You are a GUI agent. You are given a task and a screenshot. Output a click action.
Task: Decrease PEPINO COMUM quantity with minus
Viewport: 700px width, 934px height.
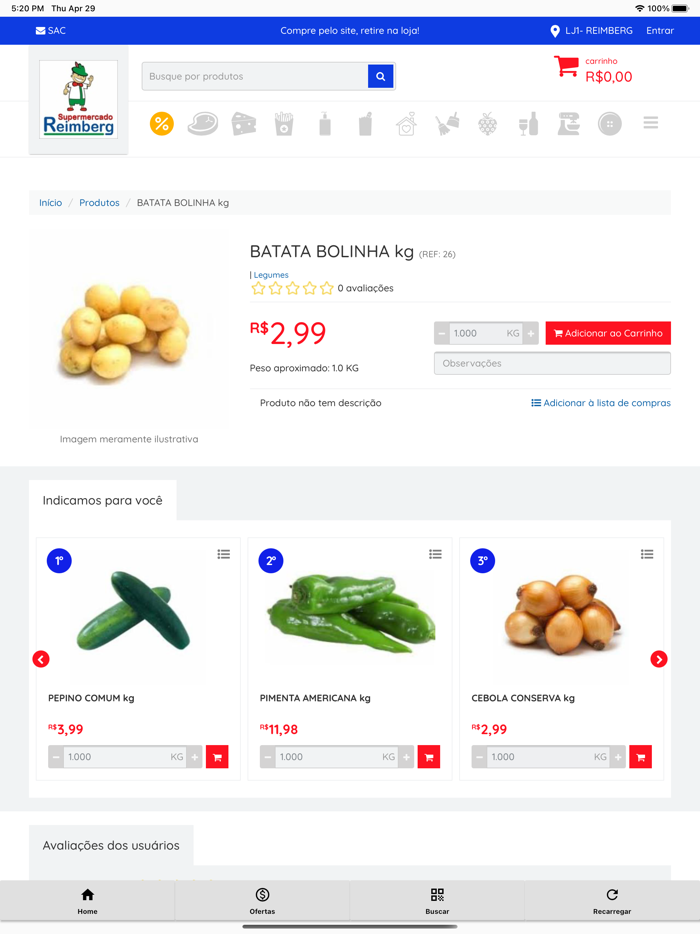(56, 757)
